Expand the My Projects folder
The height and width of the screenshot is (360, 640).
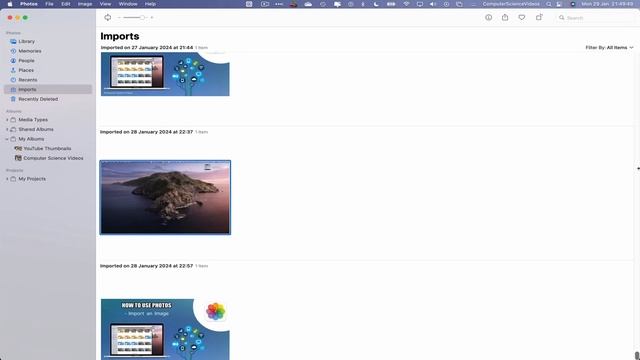[7, 179]
